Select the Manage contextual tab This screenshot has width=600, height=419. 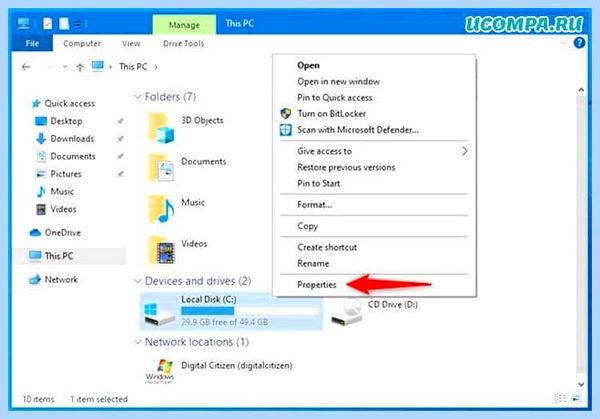[184, 25]
